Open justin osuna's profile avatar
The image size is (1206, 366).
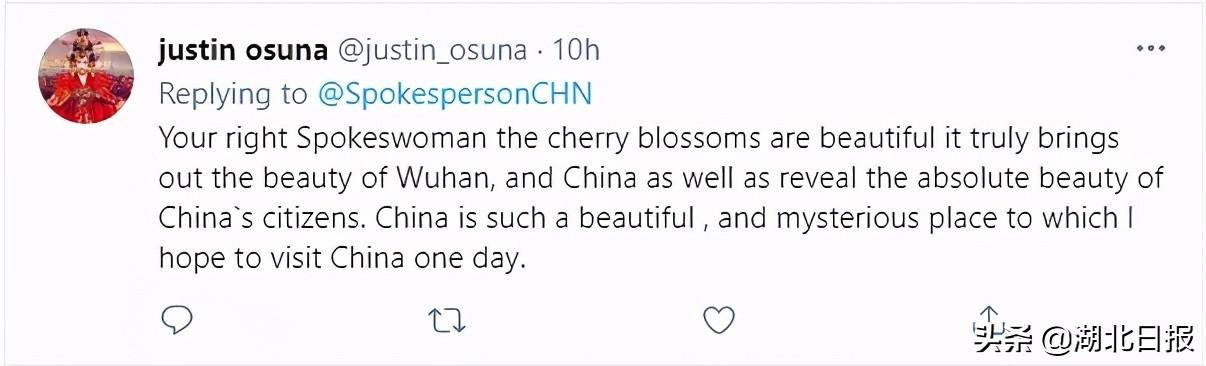[x=85, y=76]
